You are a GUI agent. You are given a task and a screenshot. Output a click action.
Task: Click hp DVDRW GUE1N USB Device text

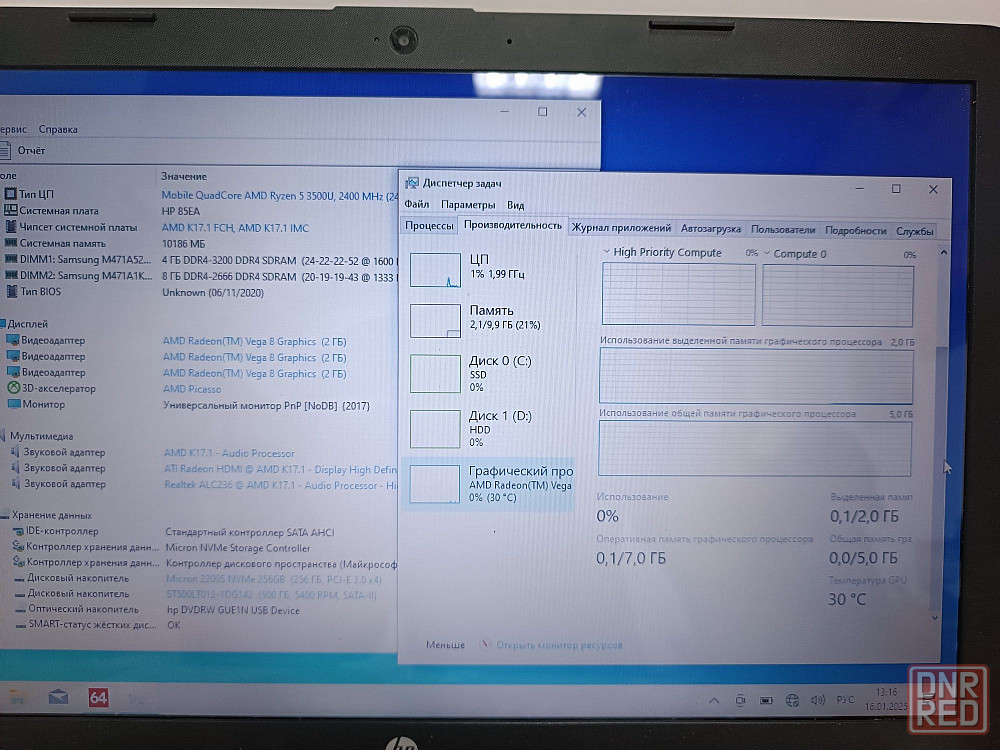233,610
